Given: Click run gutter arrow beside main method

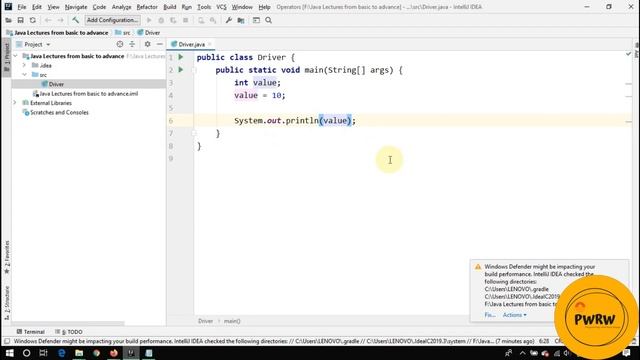Looking at the screenshot, I should [x=181, y=70].
